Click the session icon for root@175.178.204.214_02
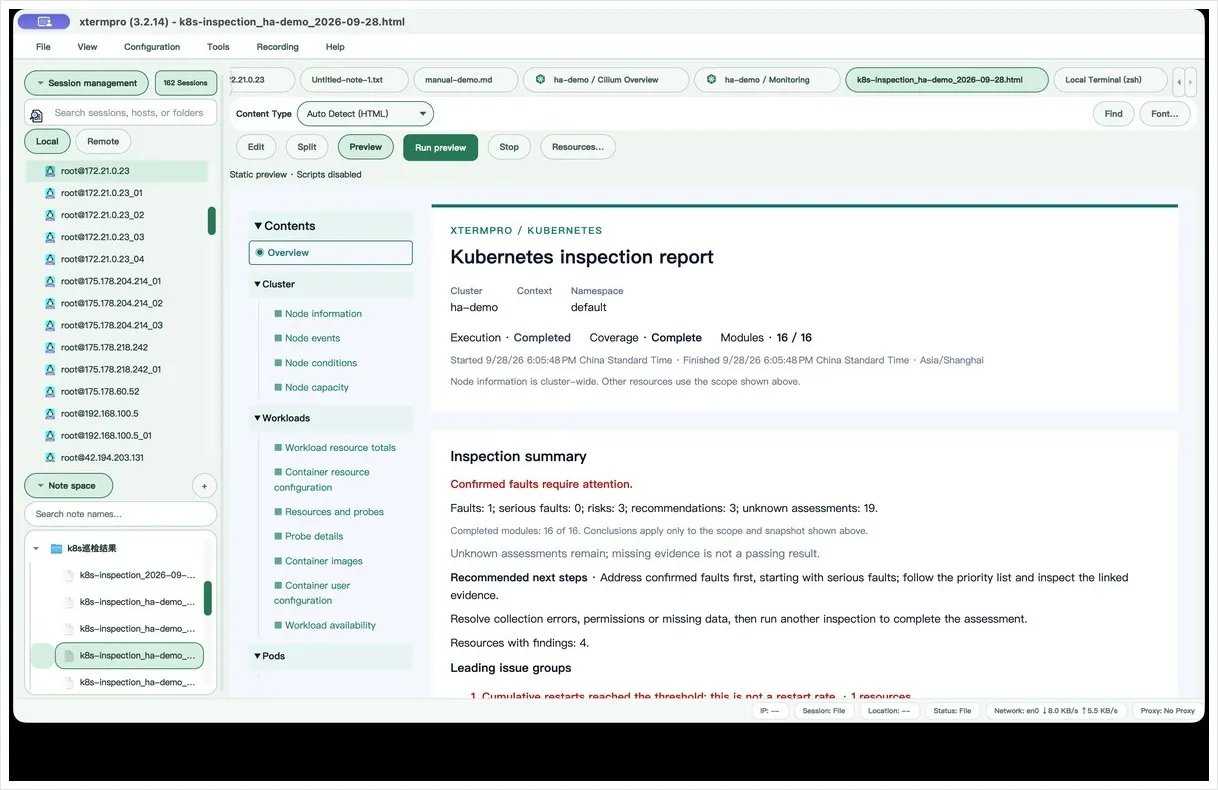 tap(50, 303)
